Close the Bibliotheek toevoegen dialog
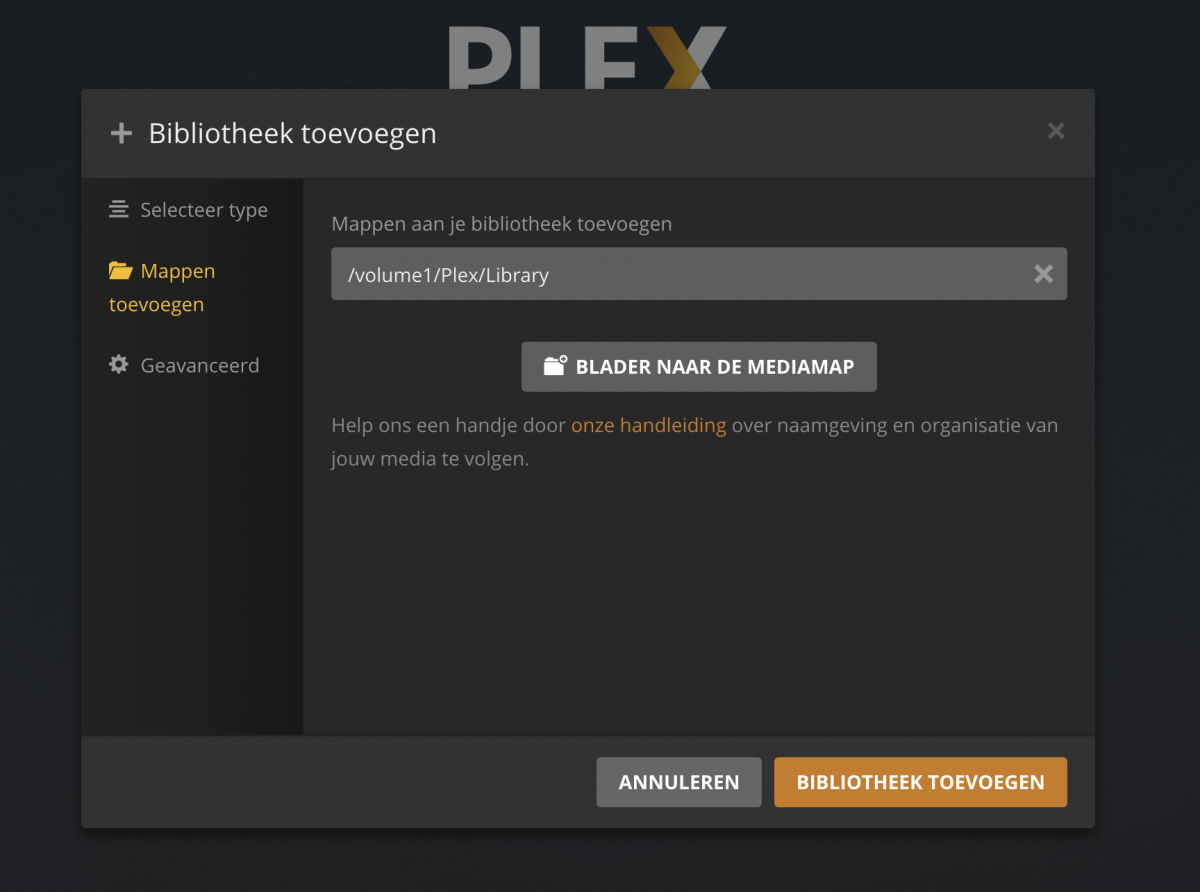Screen dimensions: 1200x892 (x=1056, y=131)
